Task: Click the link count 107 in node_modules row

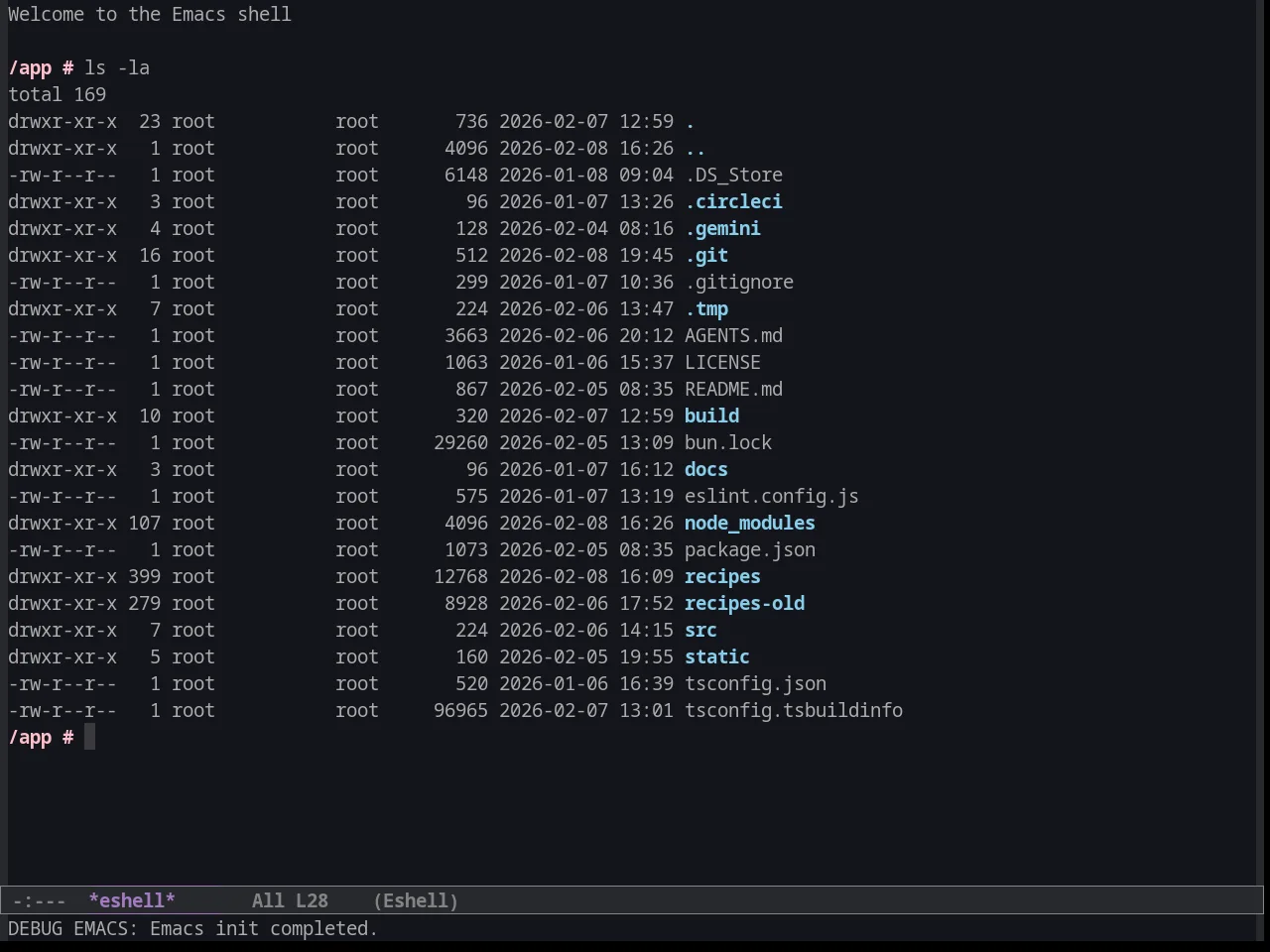Action: click(144, 523)
